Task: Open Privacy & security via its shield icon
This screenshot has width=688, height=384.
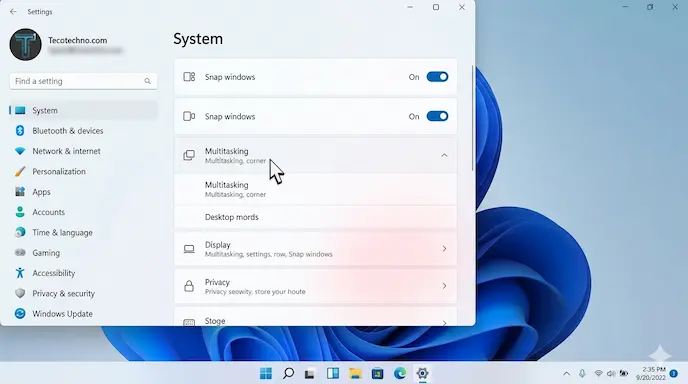Action: pos(20,293)
